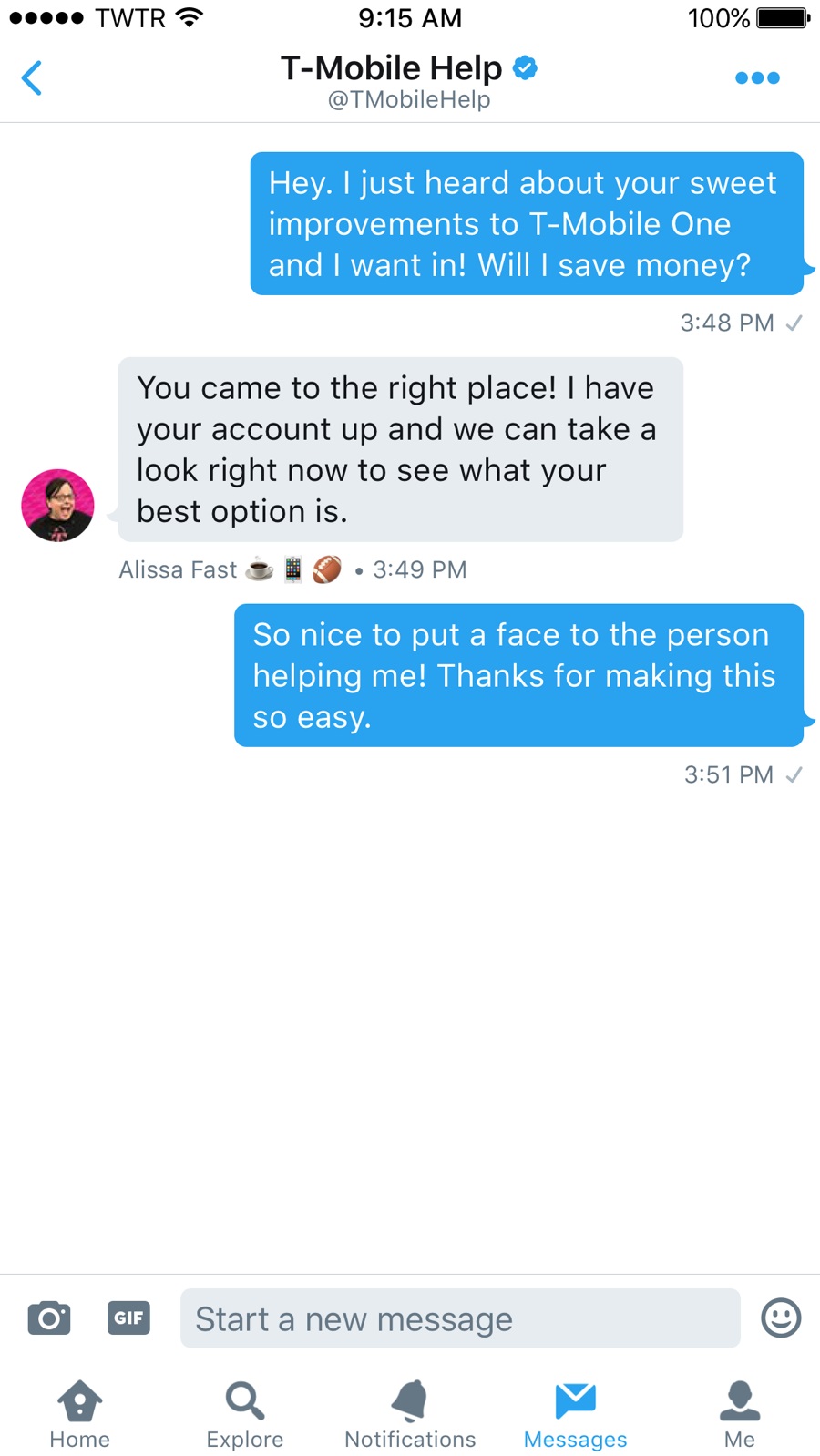Go back with the left chevron arrow
This screenshot has height=1456, width=820.
coord(32,77)
